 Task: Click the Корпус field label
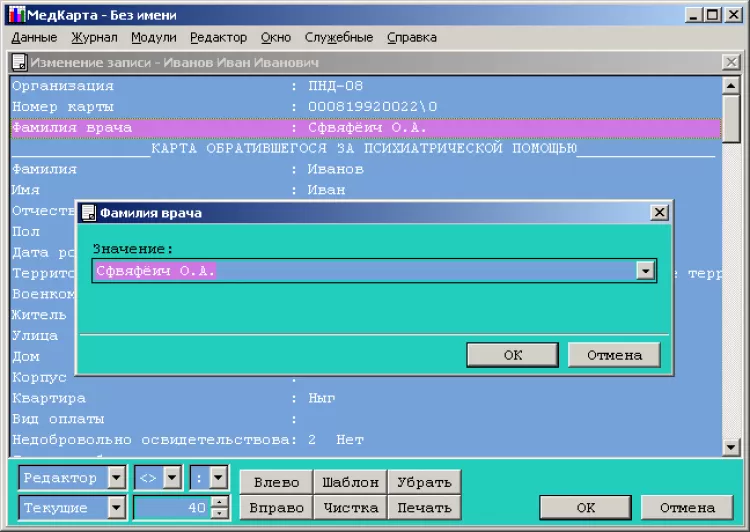(x=39, y=377)
